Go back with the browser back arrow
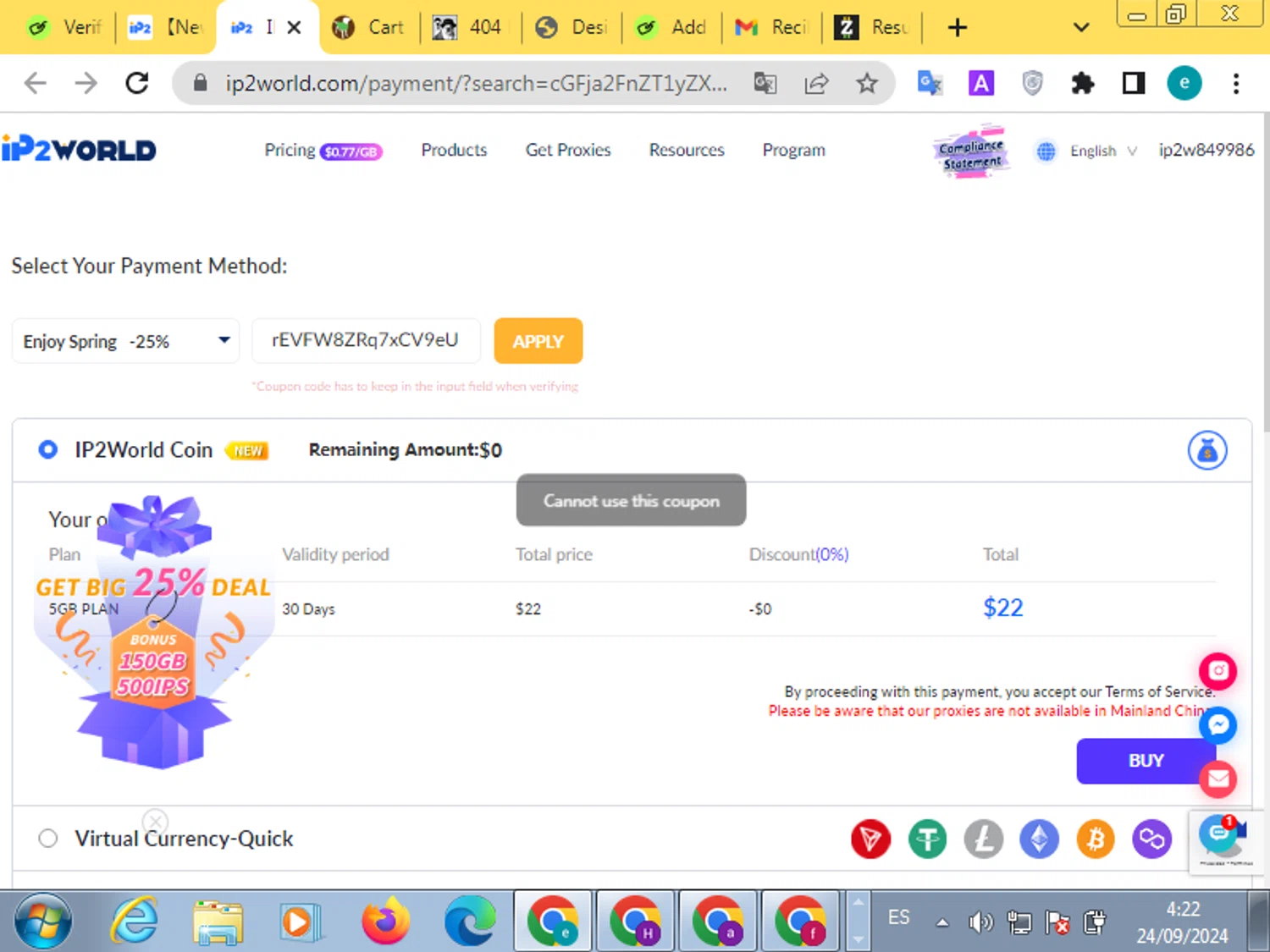Image resolution: width=1270 pixels, height=952 pixels. 36,83
